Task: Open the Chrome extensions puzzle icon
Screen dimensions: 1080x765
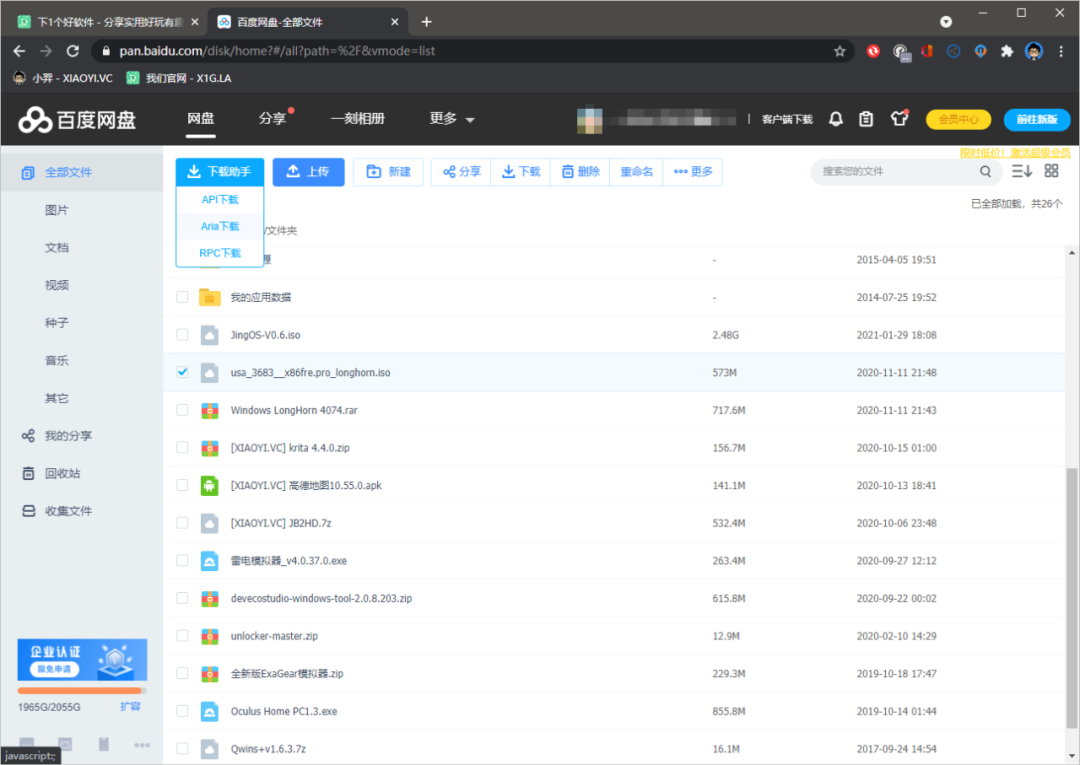Action: pos(1007,51)
